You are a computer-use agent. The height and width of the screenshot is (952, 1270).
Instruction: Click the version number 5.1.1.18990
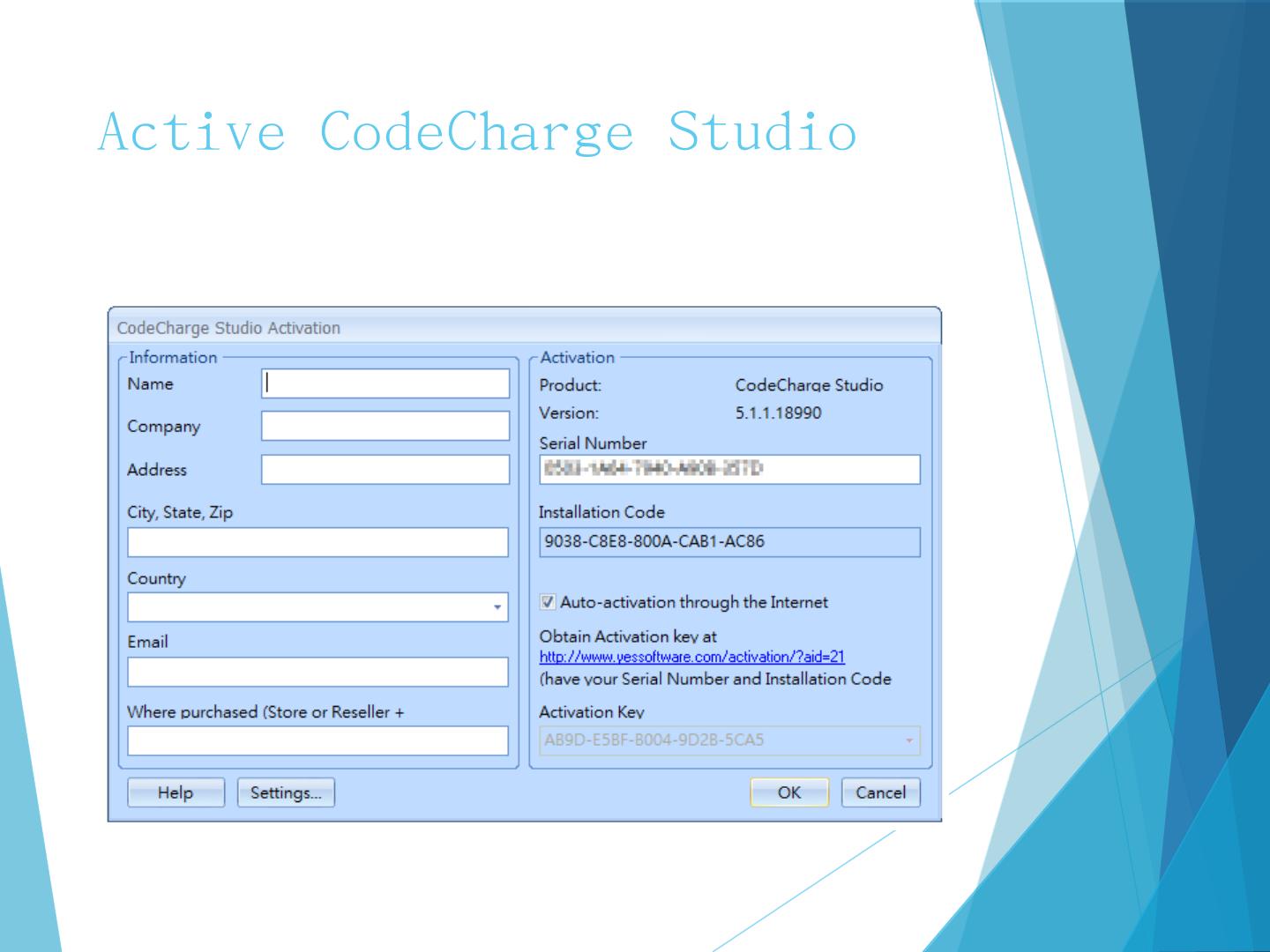[x=778, y=413]
